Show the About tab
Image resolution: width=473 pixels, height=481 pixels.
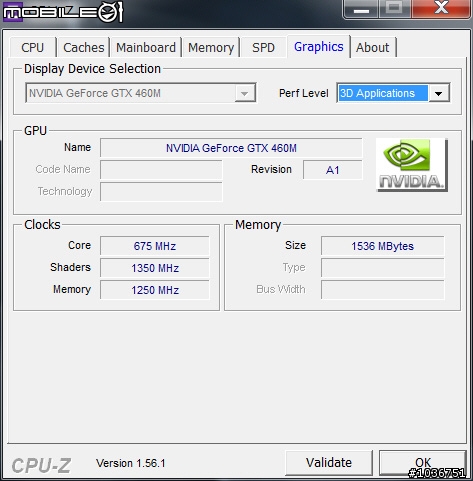pos(372,47)
